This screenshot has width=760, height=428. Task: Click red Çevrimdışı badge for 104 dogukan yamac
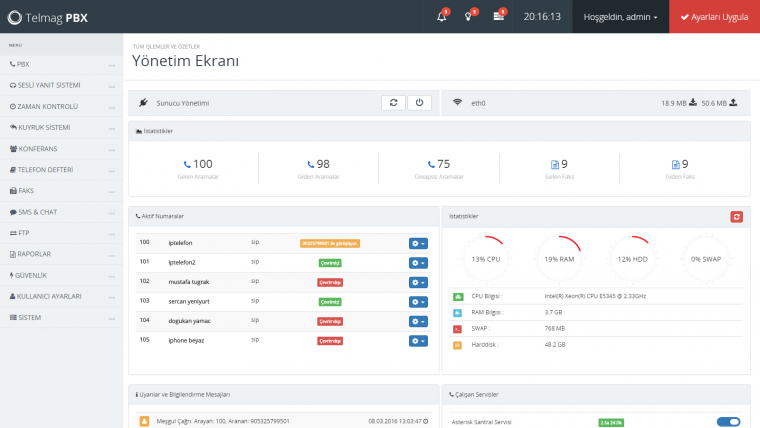pyautogui.click(x=330, y=321)
